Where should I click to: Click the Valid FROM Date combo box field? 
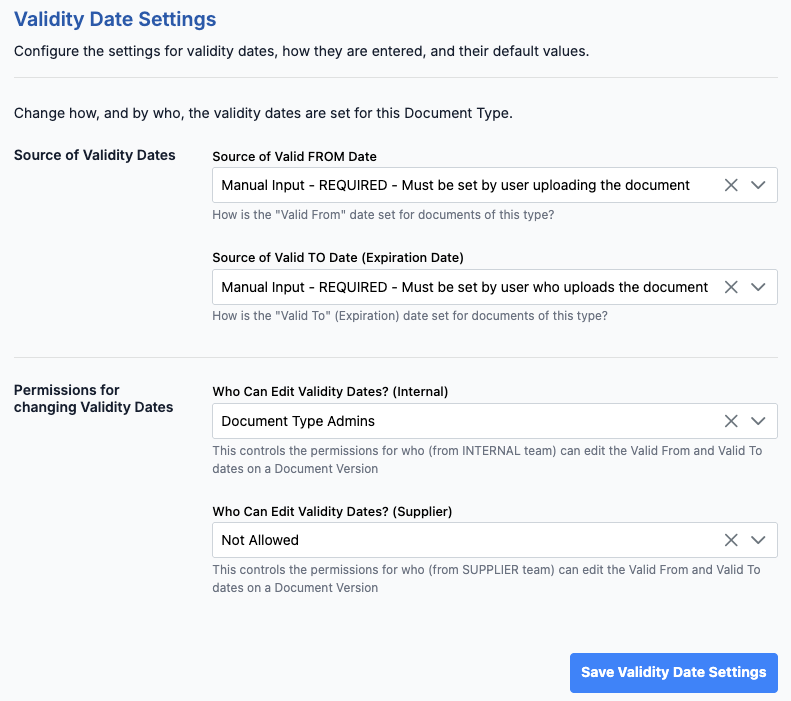pyautogui.click(x=455, y=185)
